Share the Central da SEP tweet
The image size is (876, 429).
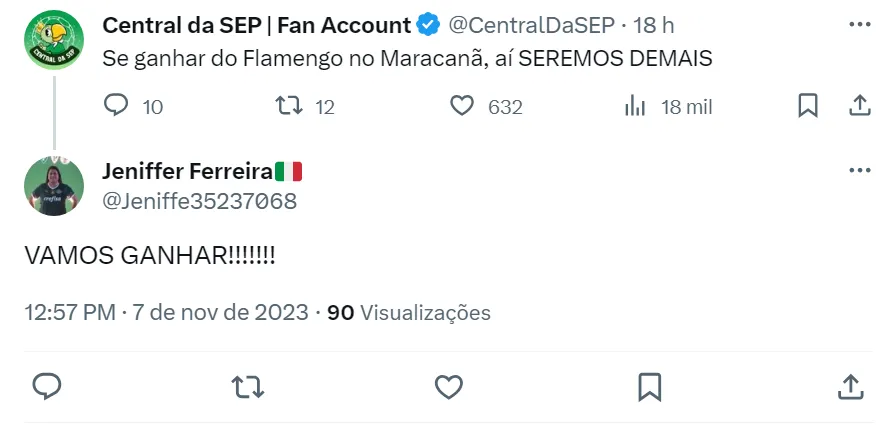pos(858,106)
